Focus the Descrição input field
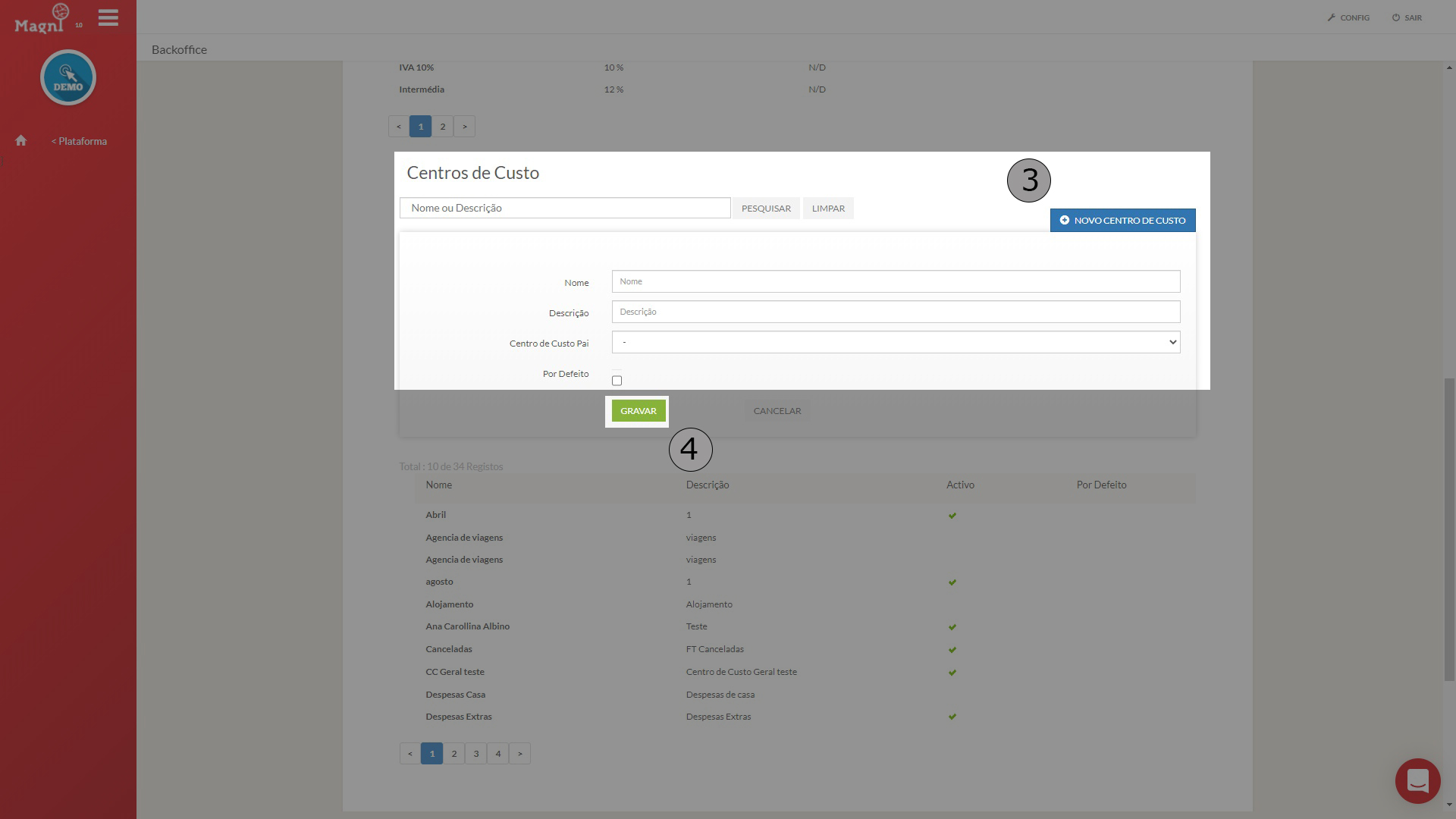Viewport: 1456px width, 819px height. pos(896,312)
